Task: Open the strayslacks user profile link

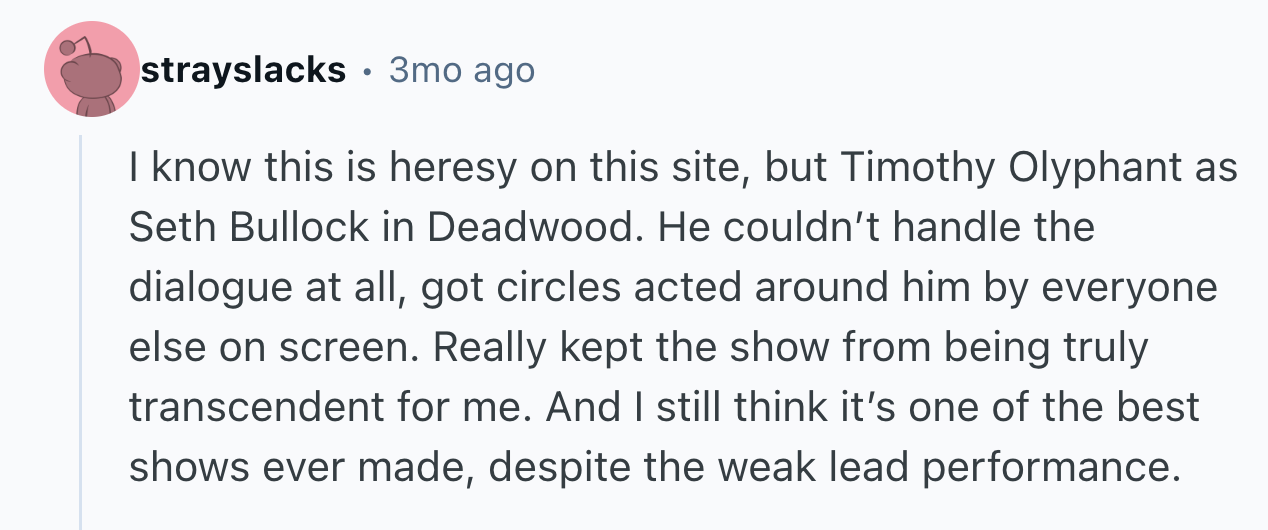Action: [244, 71]
